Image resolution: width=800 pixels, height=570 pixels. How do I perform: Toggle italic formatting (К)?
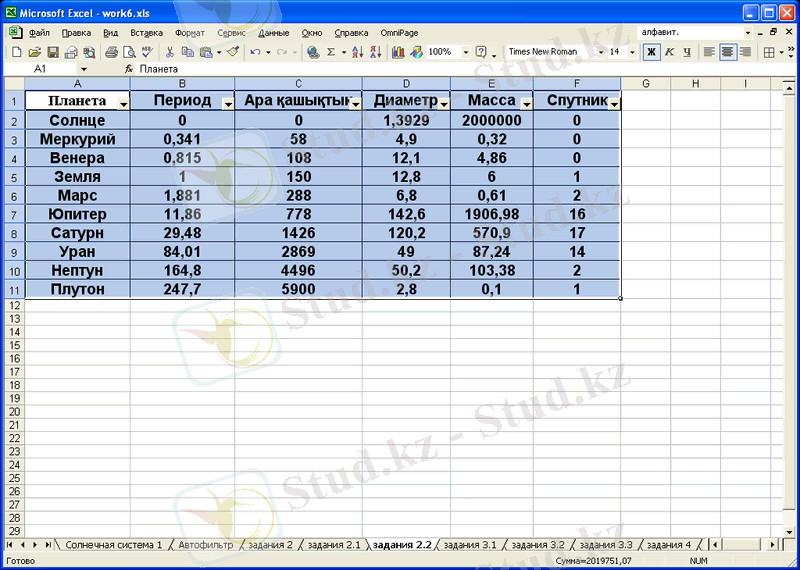pos(669,51)
